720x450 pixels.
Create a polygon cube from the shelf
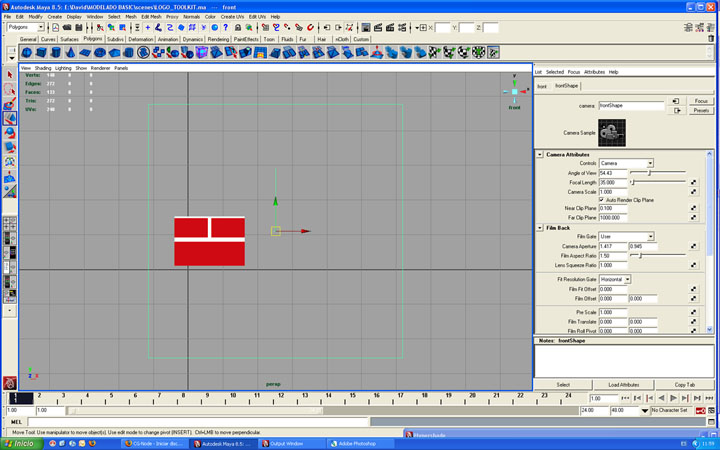(41, 52)
